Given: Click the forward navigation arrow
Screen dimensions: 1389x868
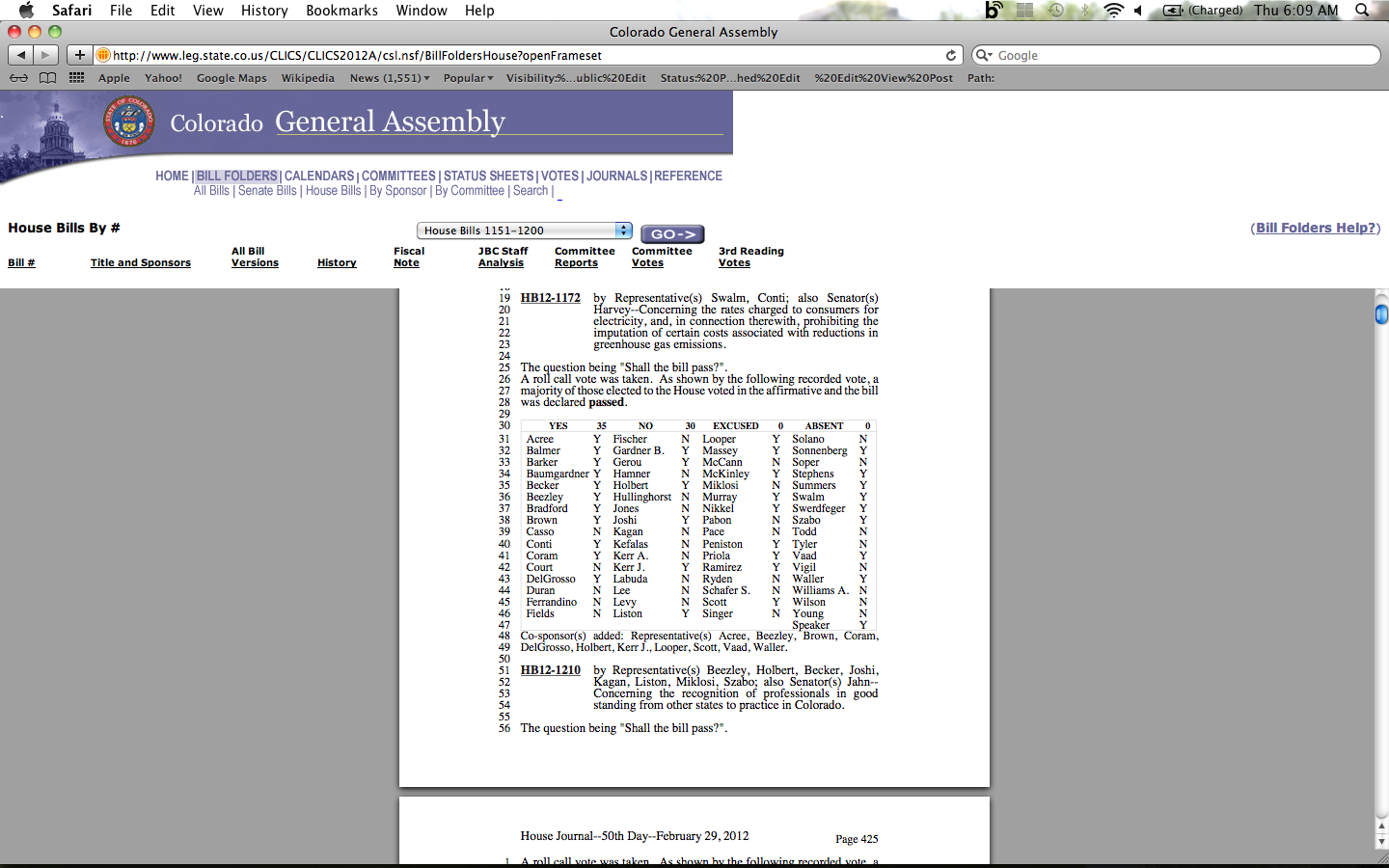Looking at the screenshot, I should point(45,55).
